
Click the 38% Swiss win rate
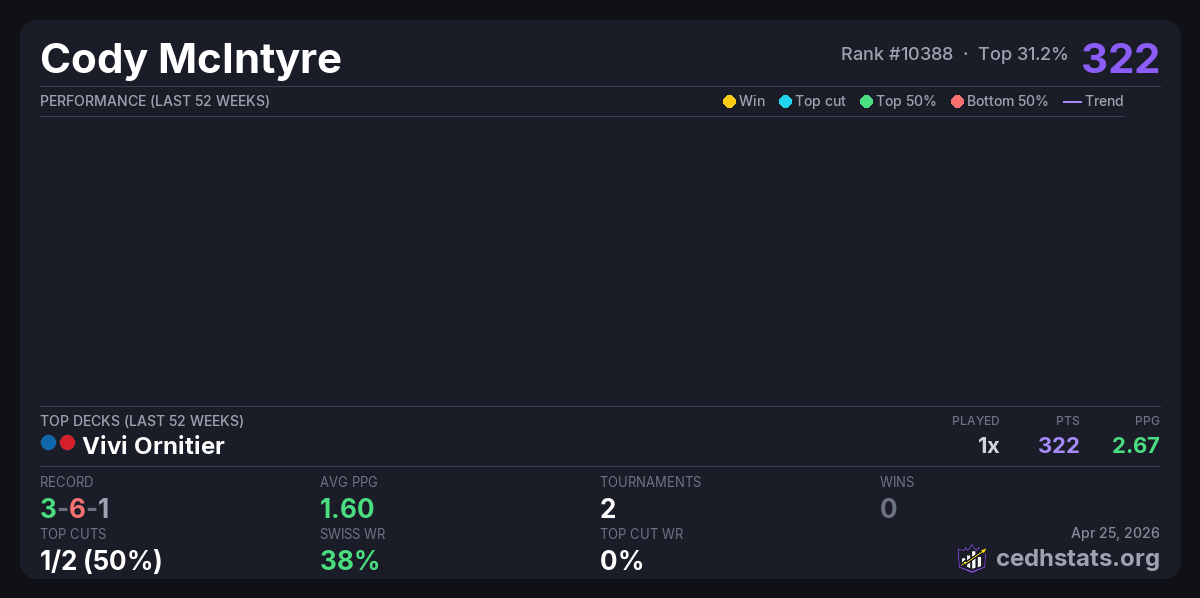tap(349, 560)
